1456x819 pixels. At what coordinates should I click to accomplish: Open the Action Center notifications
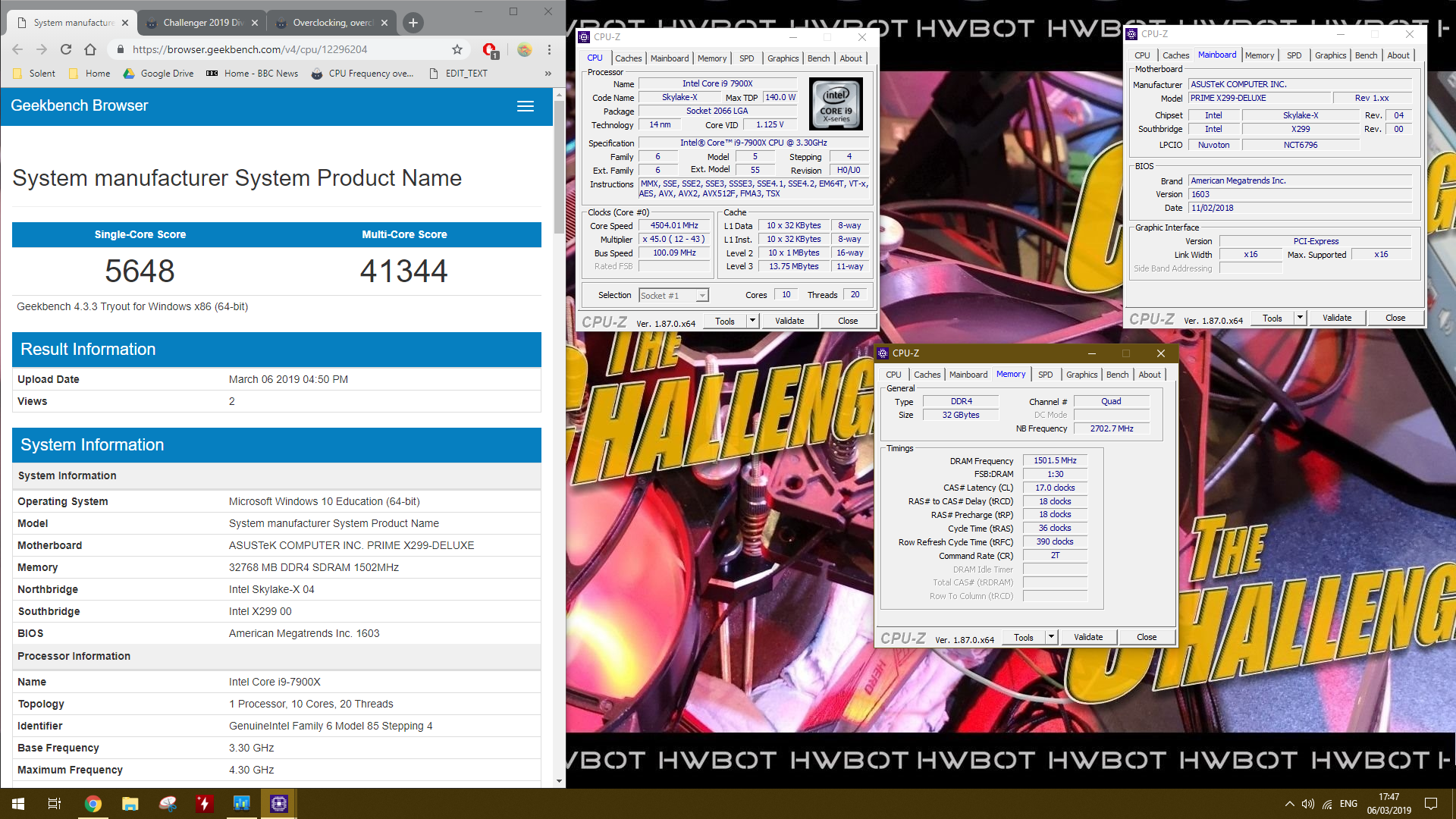pyautogui.click(x=1431, y=804)
